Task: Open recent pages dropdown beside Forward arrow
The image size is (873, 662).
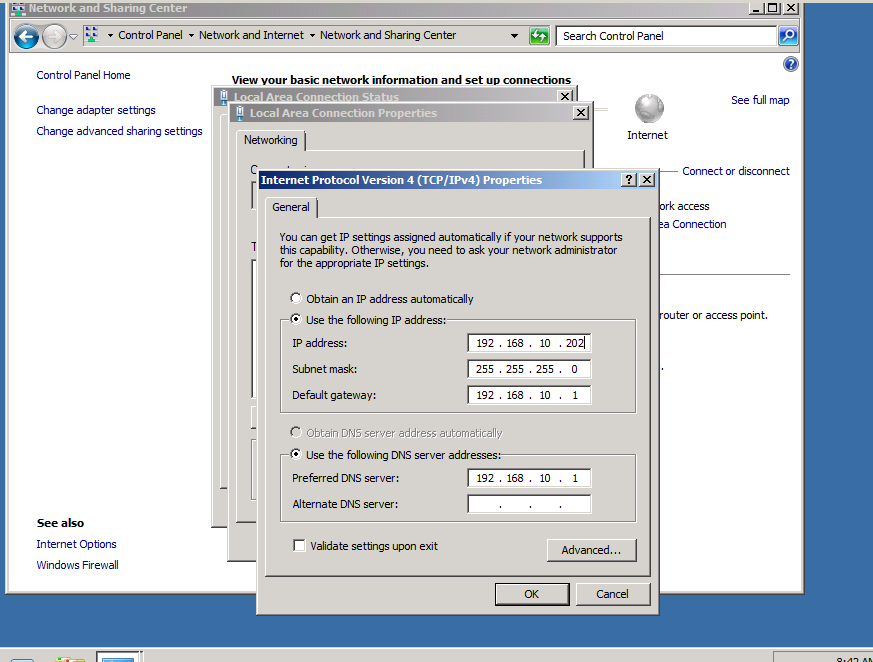Action: [73, 37]
